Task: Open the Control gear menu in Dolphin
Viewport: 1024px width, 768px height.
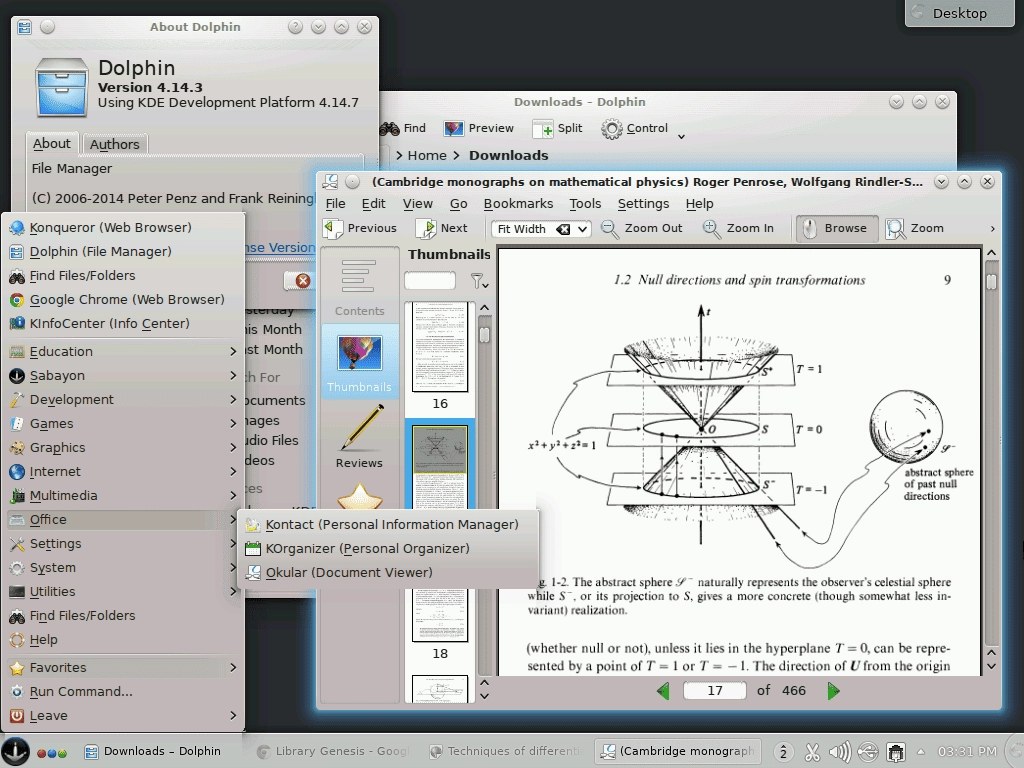Action: click(643, 129)
